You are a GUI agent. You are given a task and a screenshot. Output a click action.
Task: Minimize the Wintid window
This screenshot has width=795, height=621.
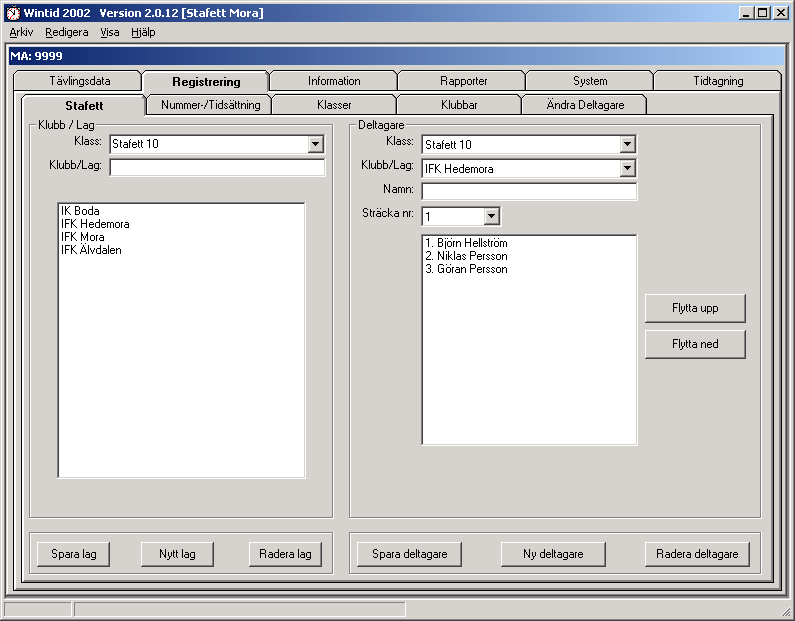click(745, 13)
